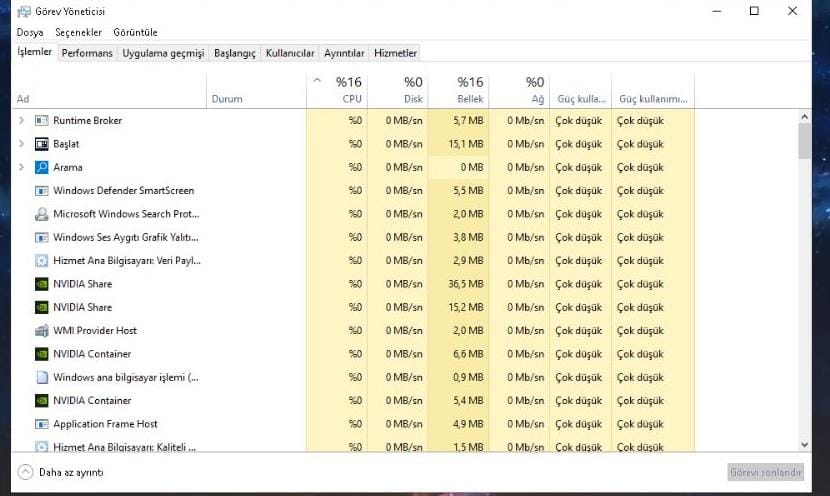Switch to the Kullanıcılar tab
The width and height of the screenshot is (830, 496).
[x=290, y=53]
